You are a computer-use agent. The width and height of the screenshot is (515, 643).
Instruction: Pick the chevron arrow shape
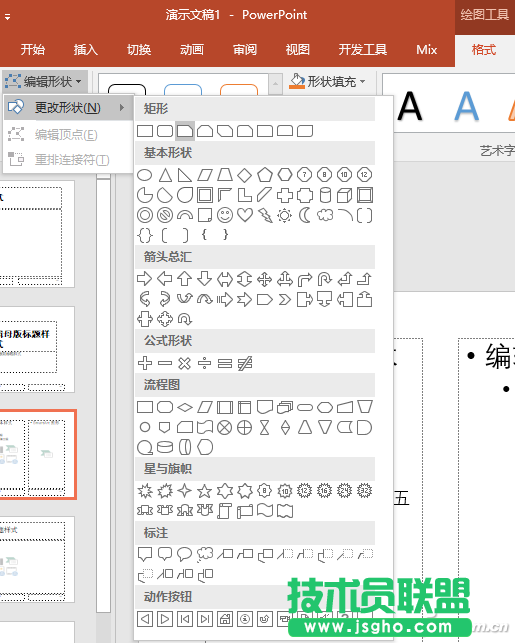coord(285,300)
